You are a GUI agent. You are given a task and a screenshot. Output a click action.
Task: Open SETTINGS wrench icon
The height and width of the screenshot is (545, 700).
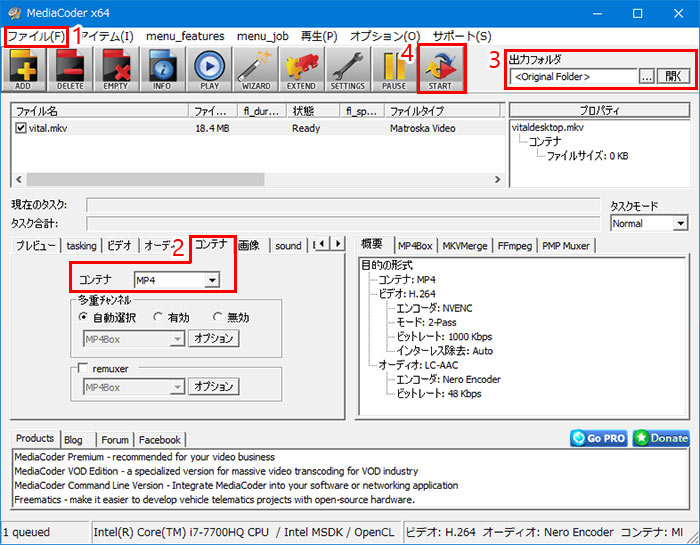pos(347,68)
